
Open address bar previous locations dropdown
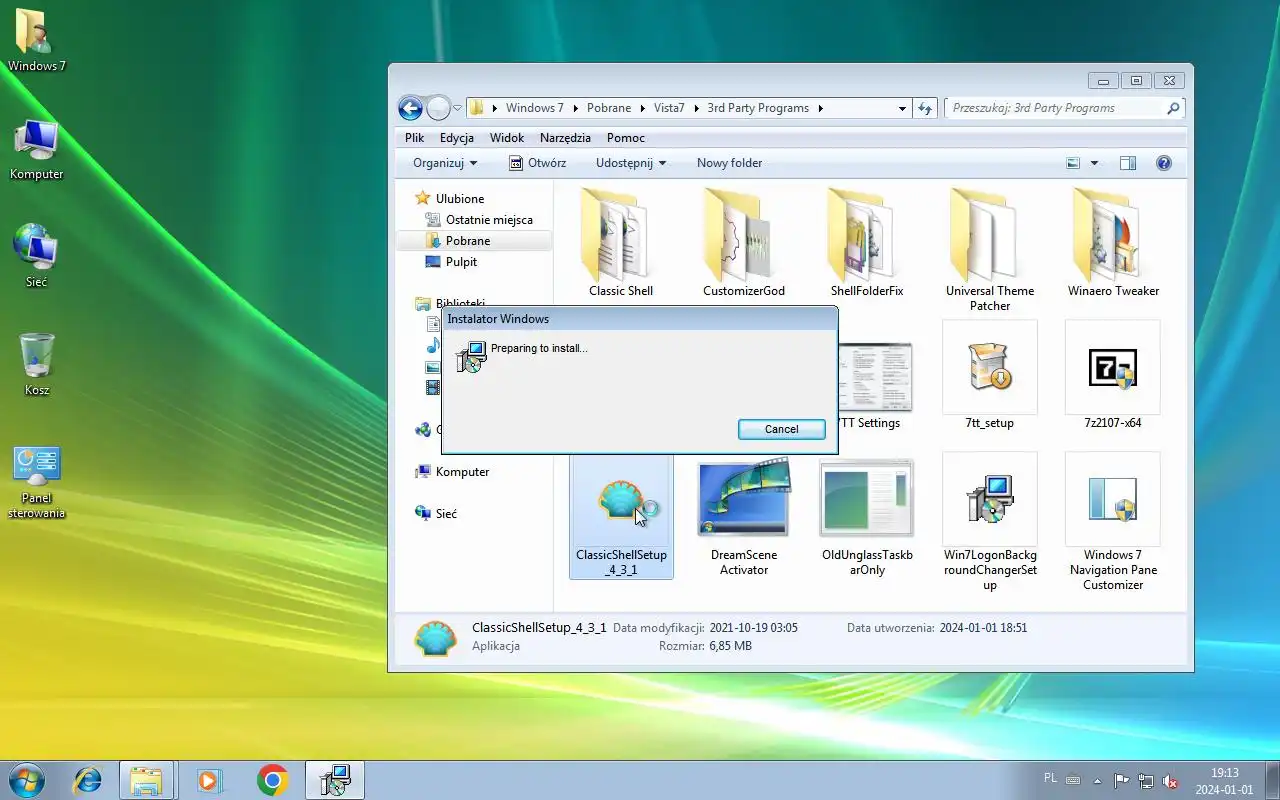click(x=902, y=108)
